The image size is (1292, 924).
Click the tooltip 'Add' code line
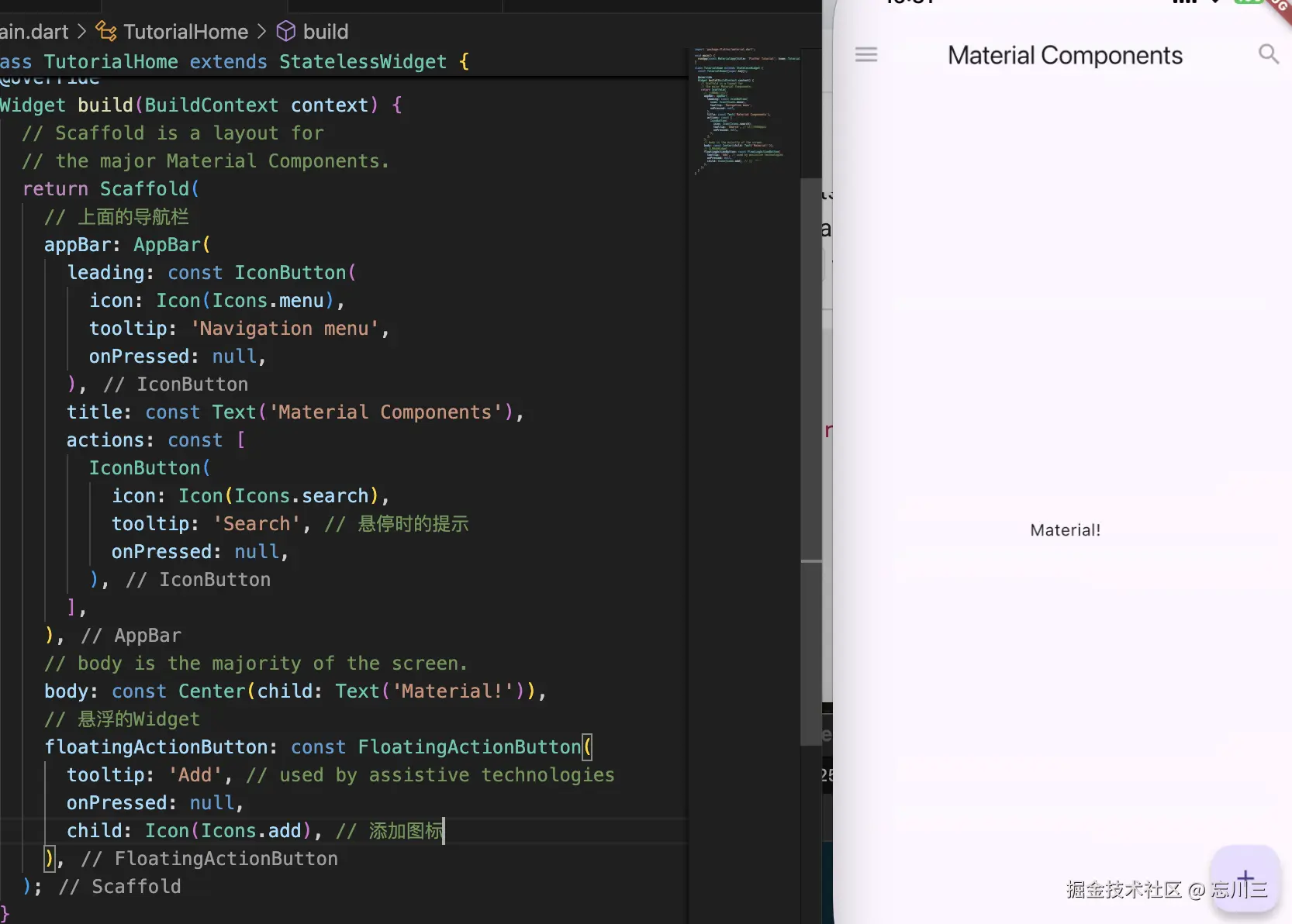coord(340,775)
